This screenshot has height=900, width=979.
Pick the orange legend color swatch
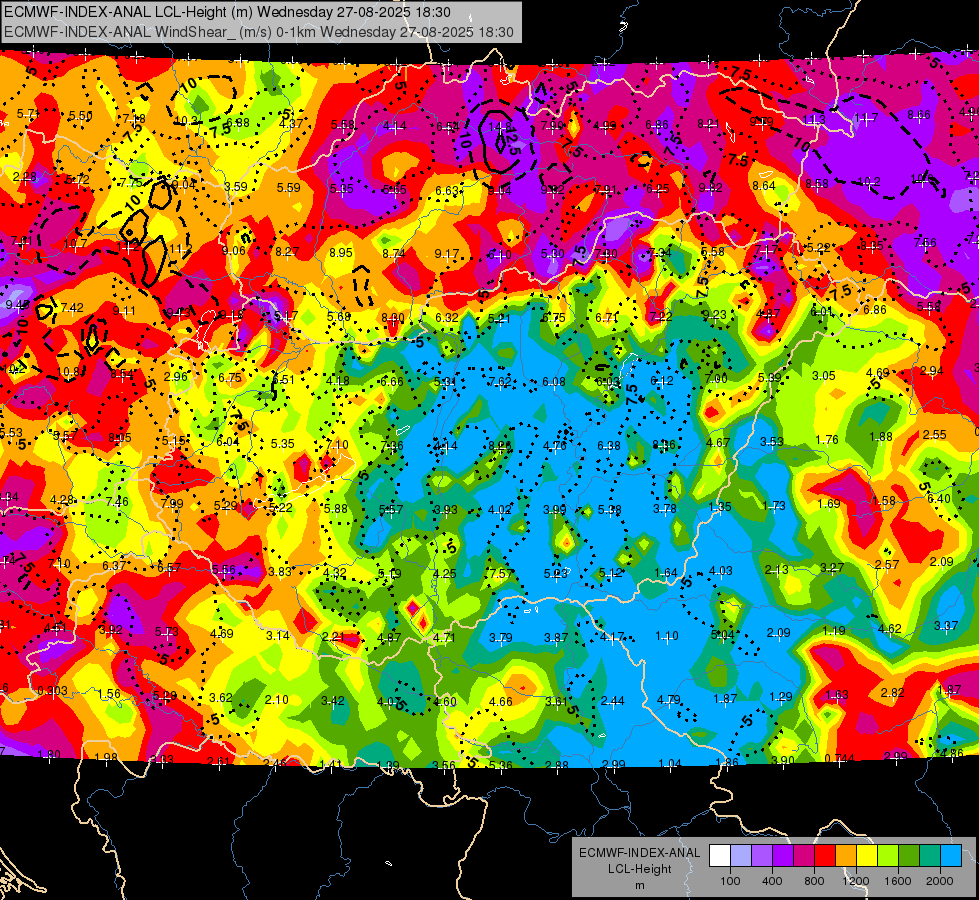tap(846, 855)
